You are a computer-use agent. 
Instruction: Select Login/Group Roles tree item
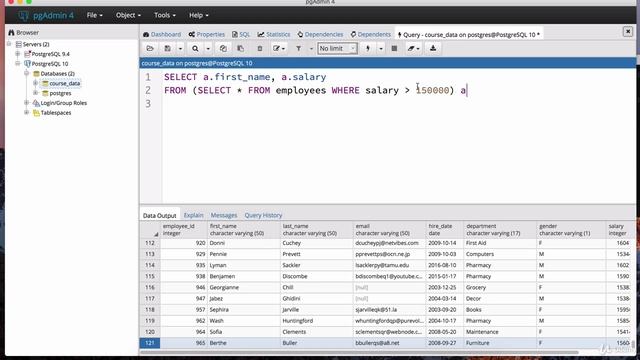coord(64,103)
